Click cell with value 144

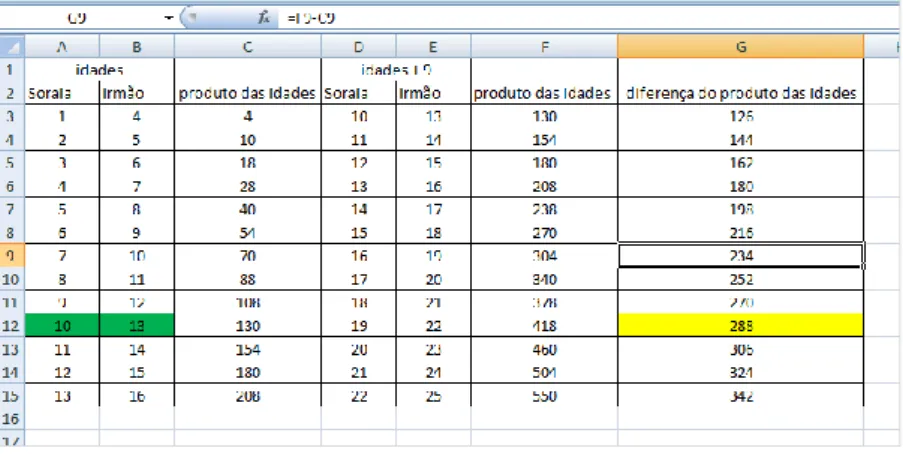(x=741, y=139)
